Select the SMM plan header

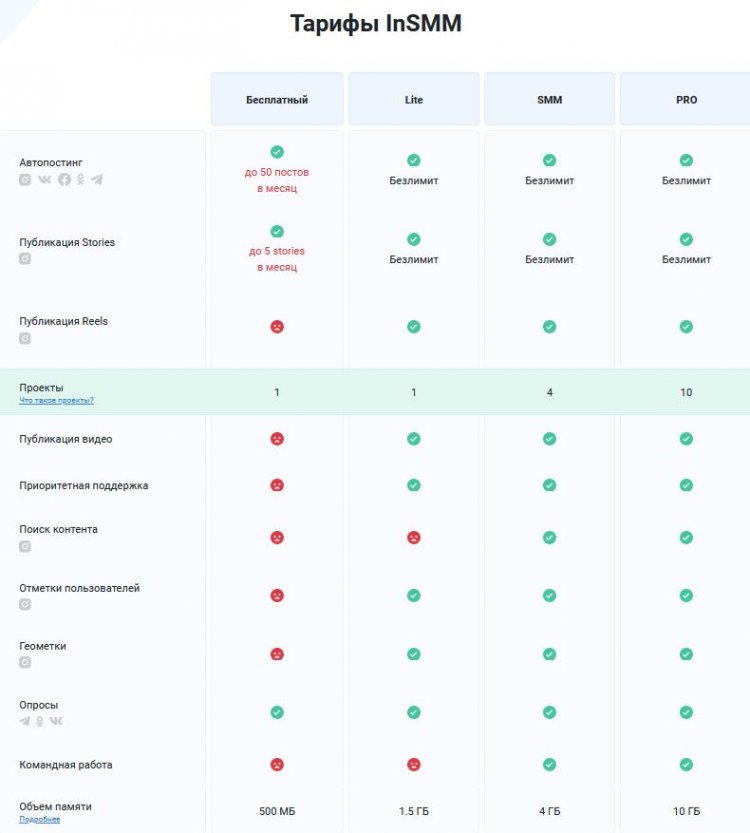pos(549,99)
